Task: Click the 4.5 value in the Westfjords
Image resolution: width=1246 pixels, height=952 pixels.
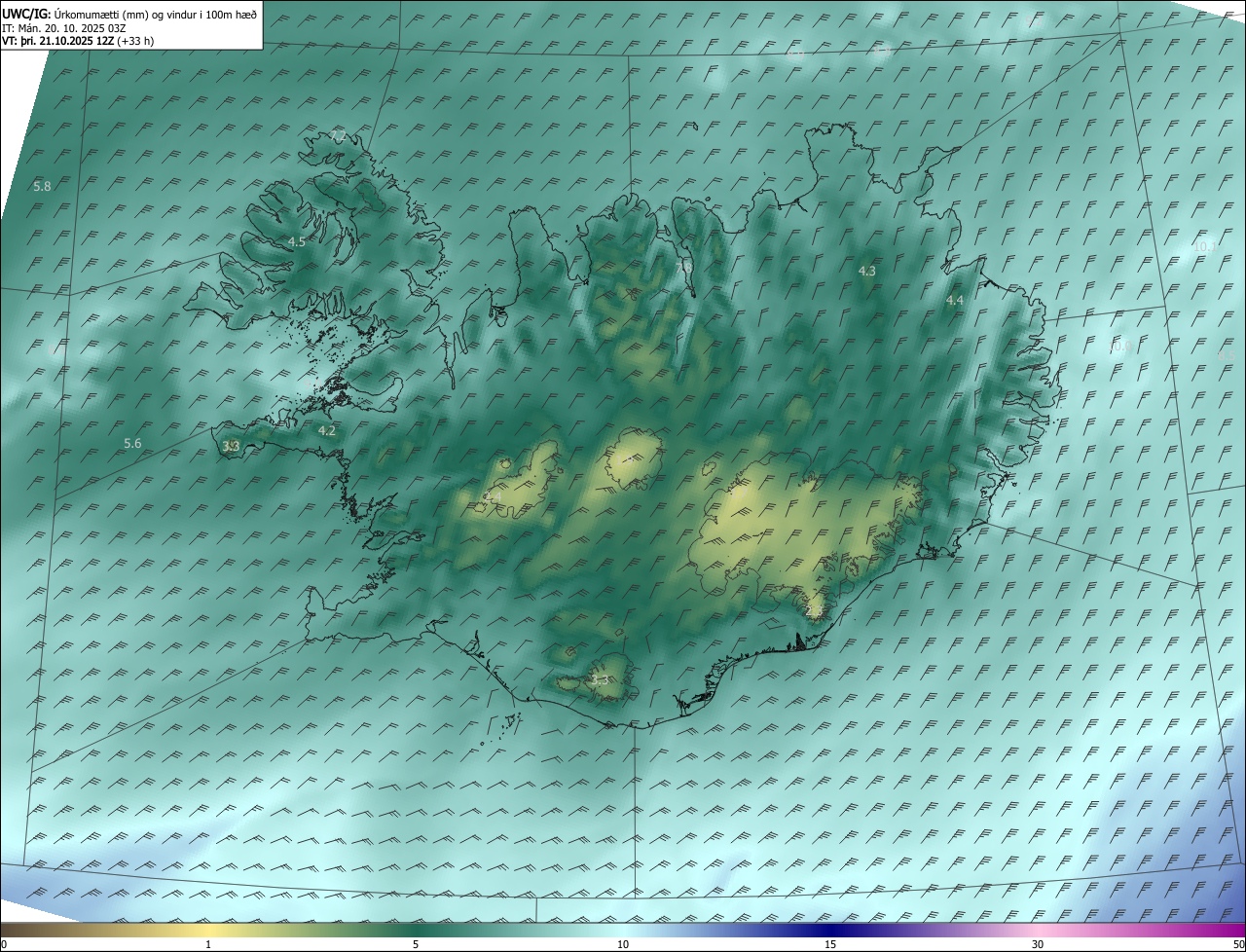Action: click(297, 241)
